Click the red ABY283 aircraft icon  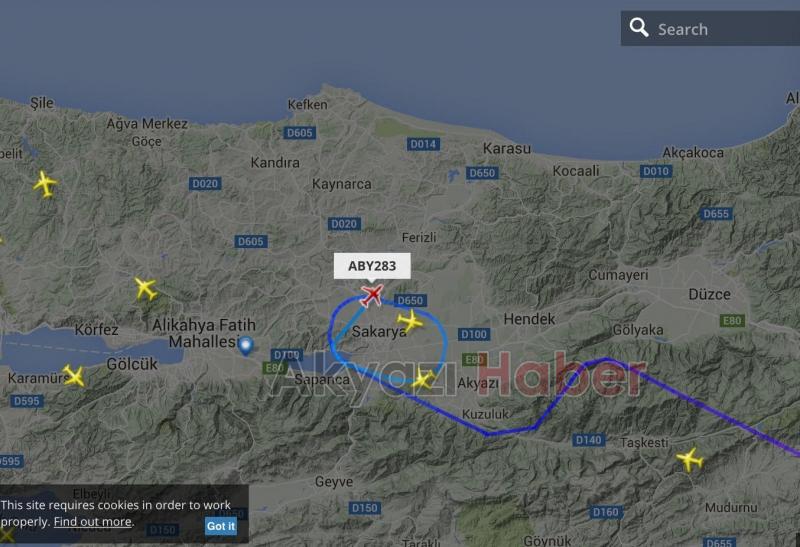pyautogui.click(x=372, y=295)
